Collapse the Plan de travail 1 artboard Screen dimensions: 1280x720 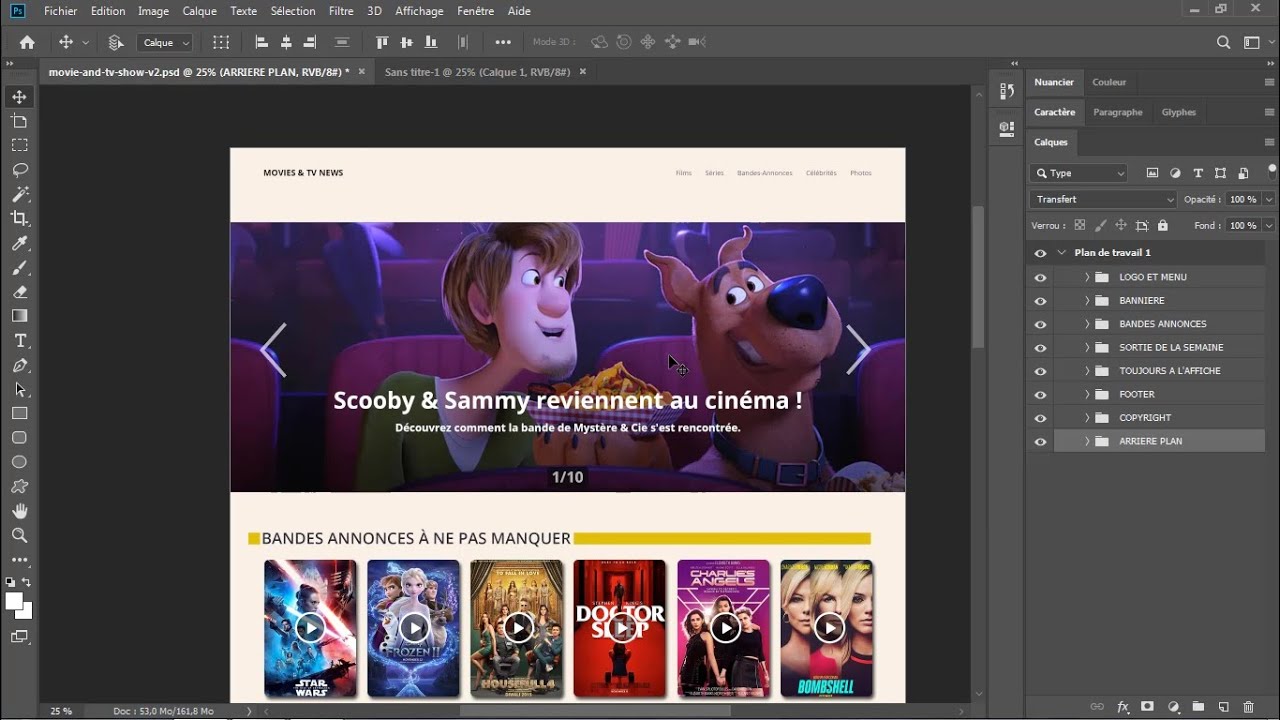tap(1062, 253)
